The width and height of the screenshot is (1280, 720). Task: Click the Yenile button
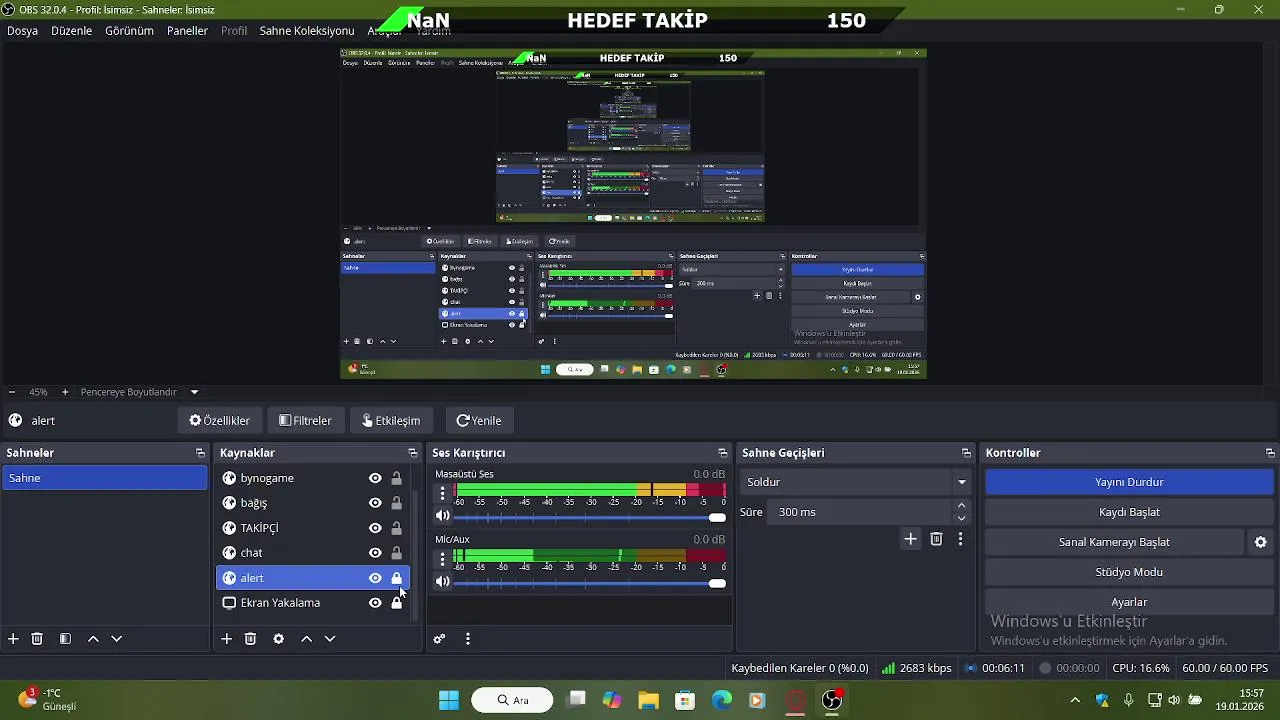pyautogui.click(x=479, y=421)
